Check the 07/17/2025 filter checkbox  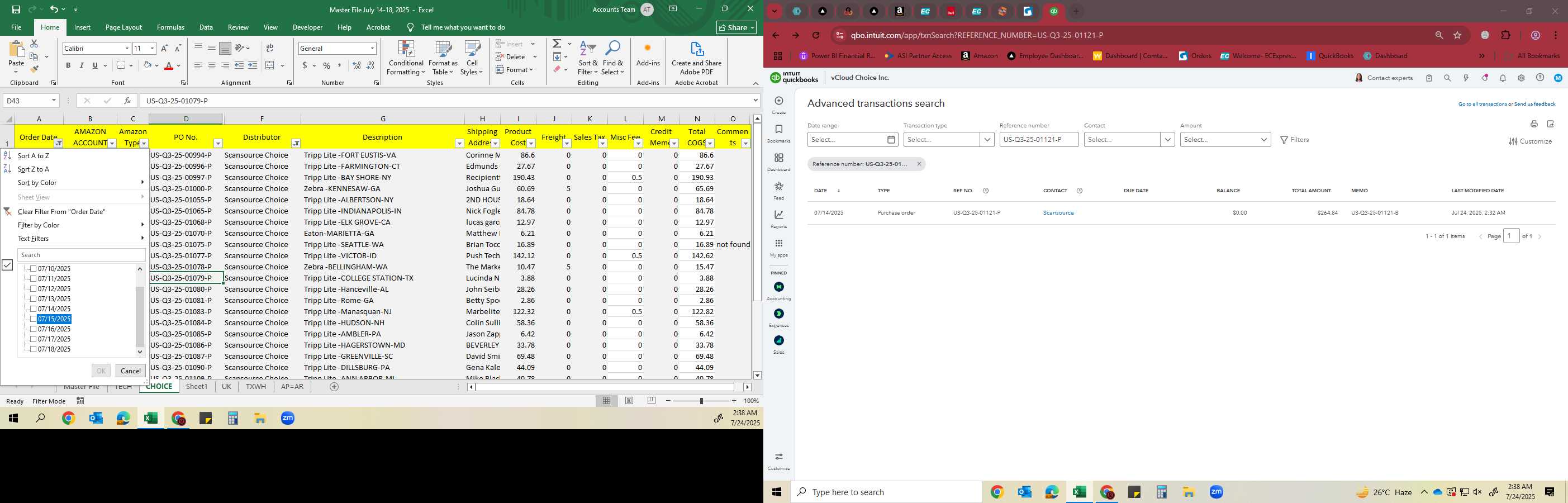pyautogui.click(x=34, y=339)
